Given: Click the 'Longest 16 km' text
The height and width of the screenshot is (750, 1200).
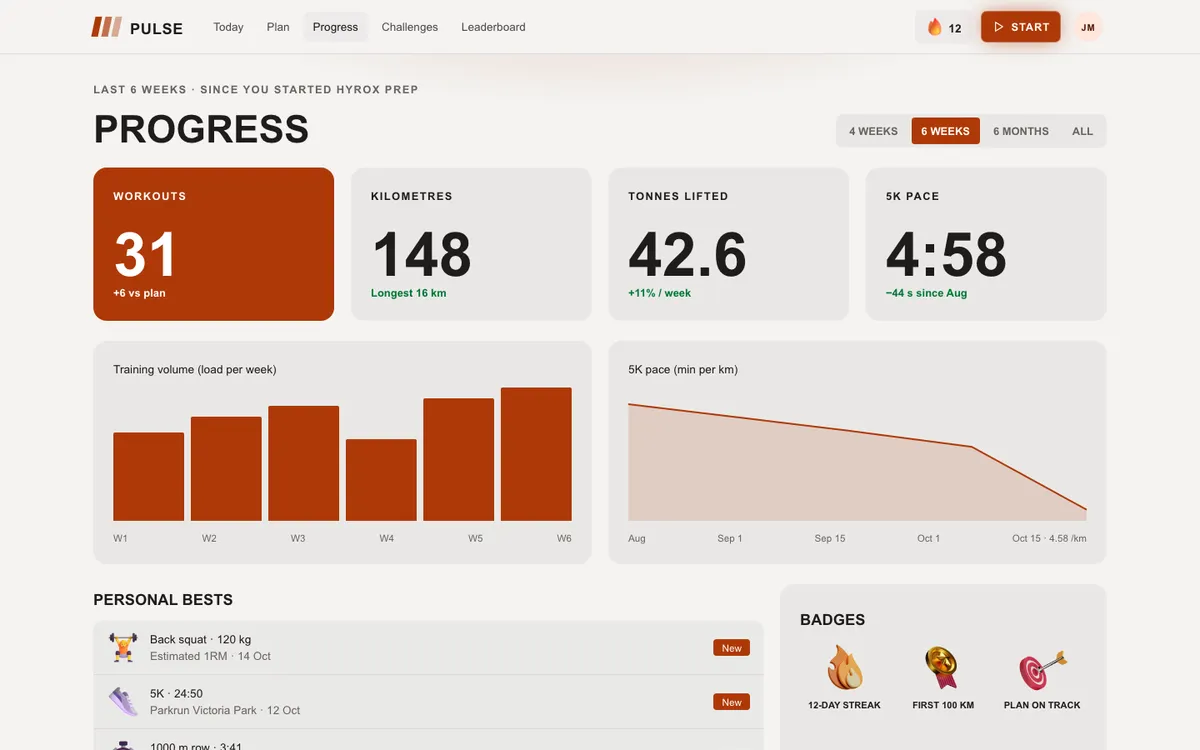Looking at the screenshot, I should (x=408, y=293).
